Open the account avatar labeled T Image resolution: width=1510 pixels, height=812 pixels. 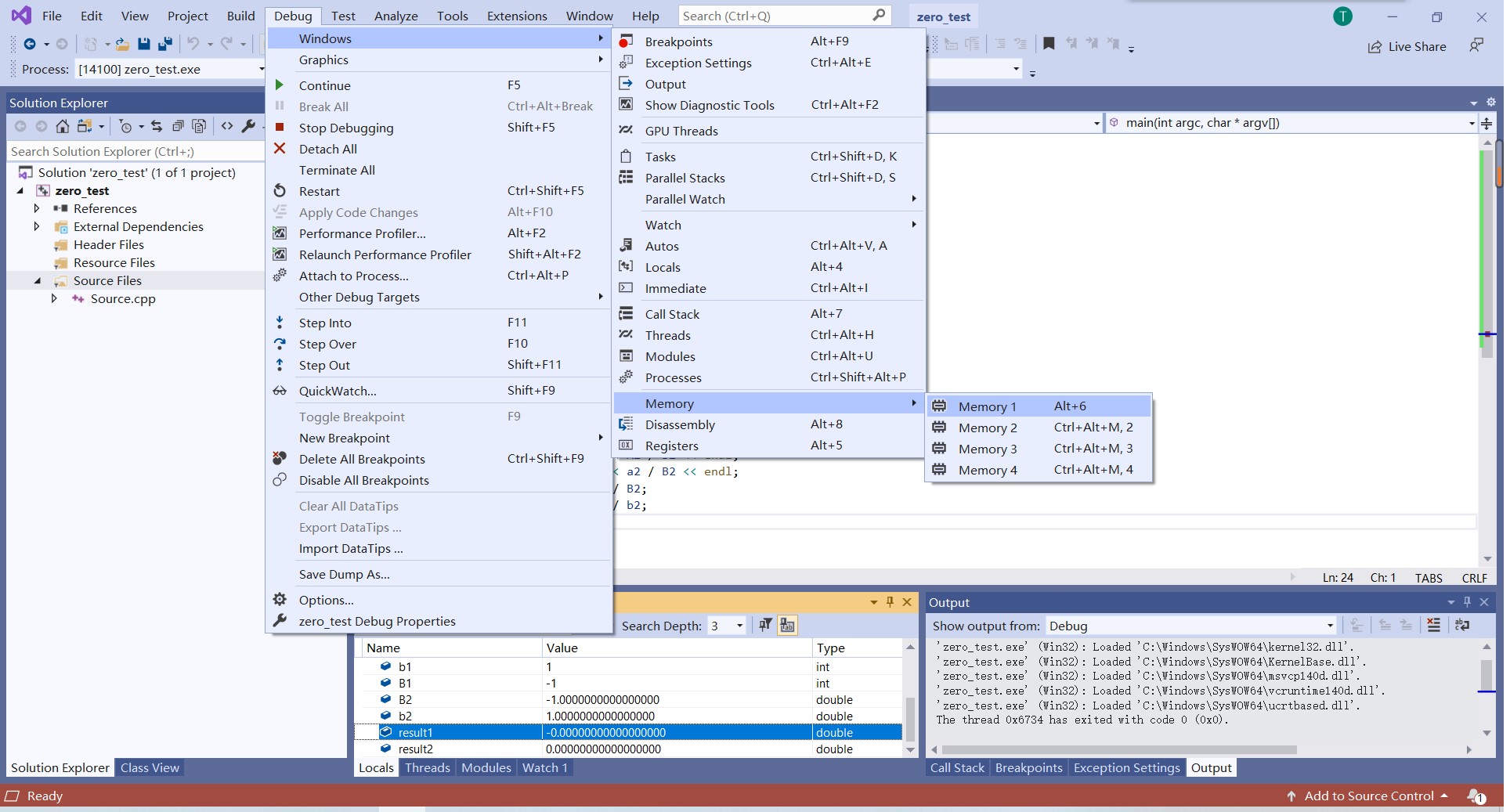(1342, 16)
